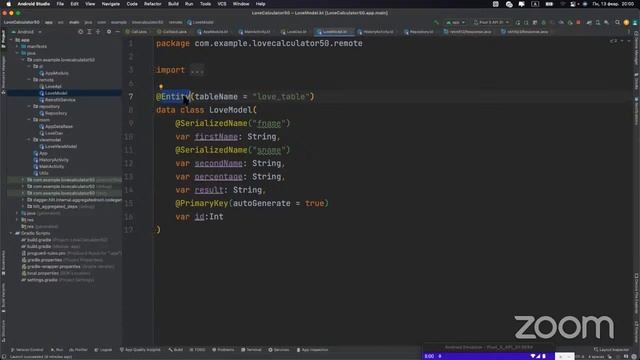Open the Structure vertical tool tab
The width and height of the screenshot is (640, 360).
tap(3, 331)
